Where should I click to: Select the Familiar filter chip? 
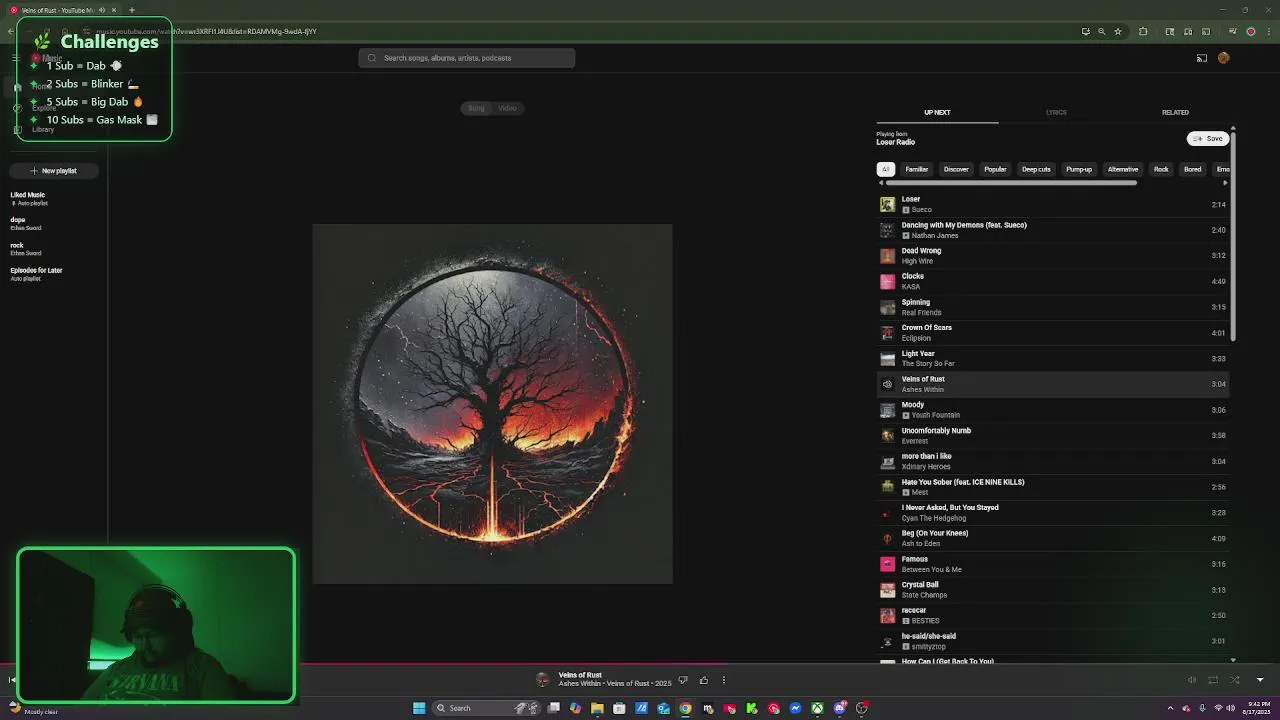pyautogui.click(x=917, y=169)
